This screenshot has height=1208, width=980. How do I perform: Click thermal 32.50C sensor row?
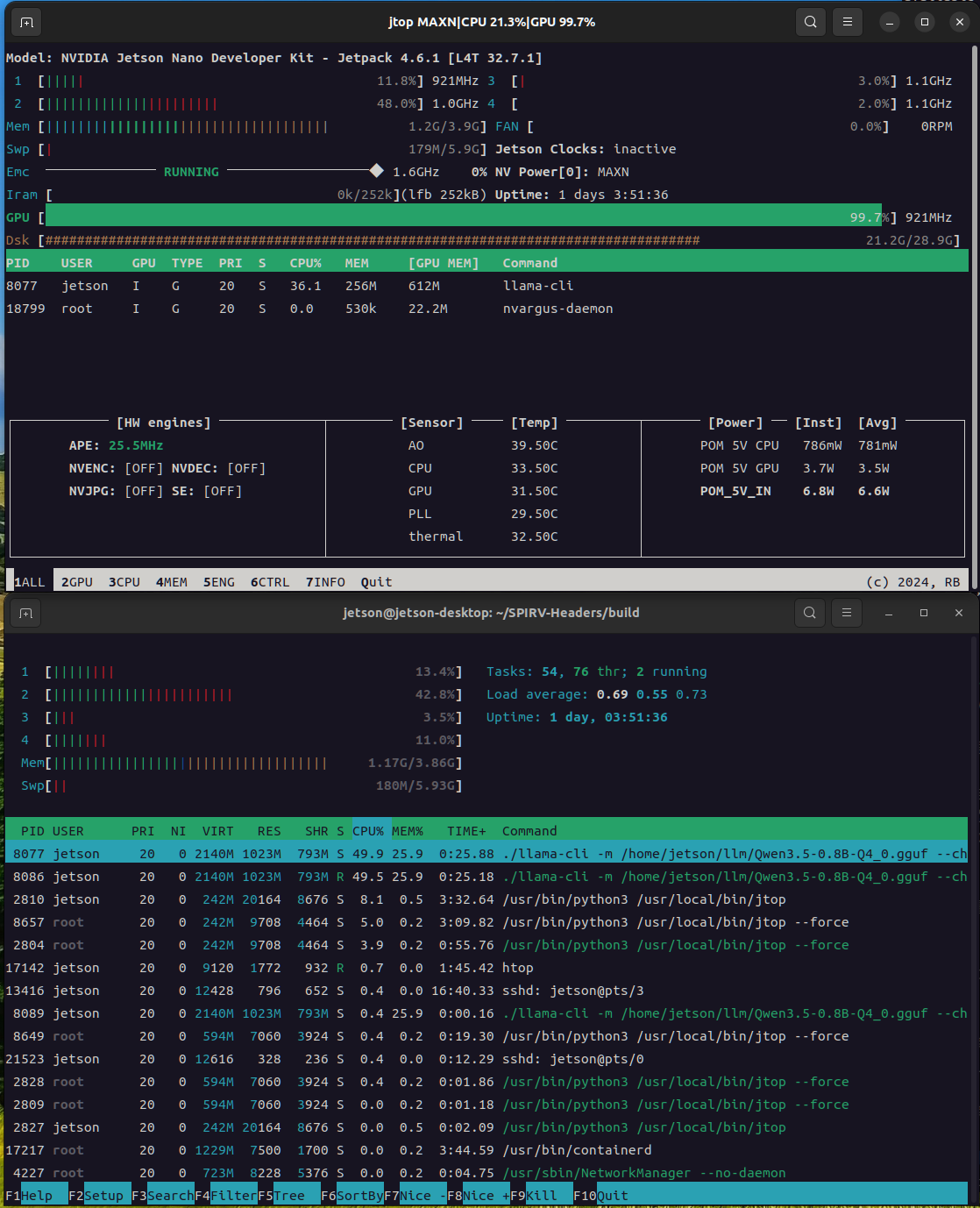pyautogui.click(x=483, y=536)
